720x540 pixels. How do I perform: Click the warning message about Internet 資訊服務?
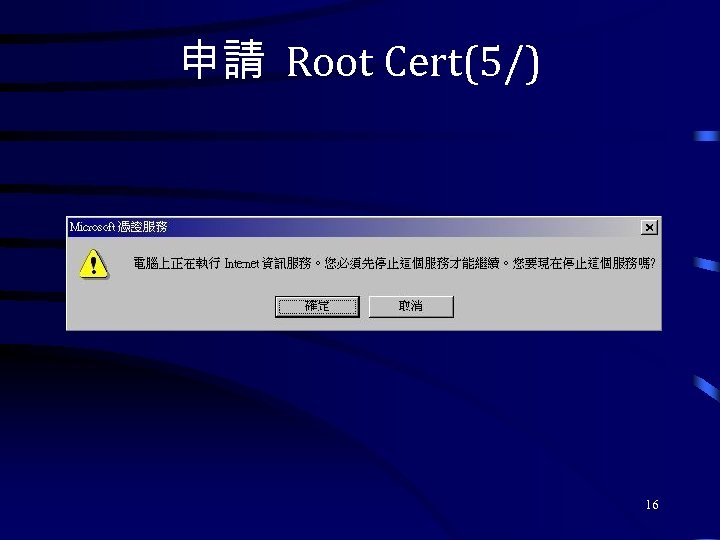pyautogui.click(x=394, y=264)
